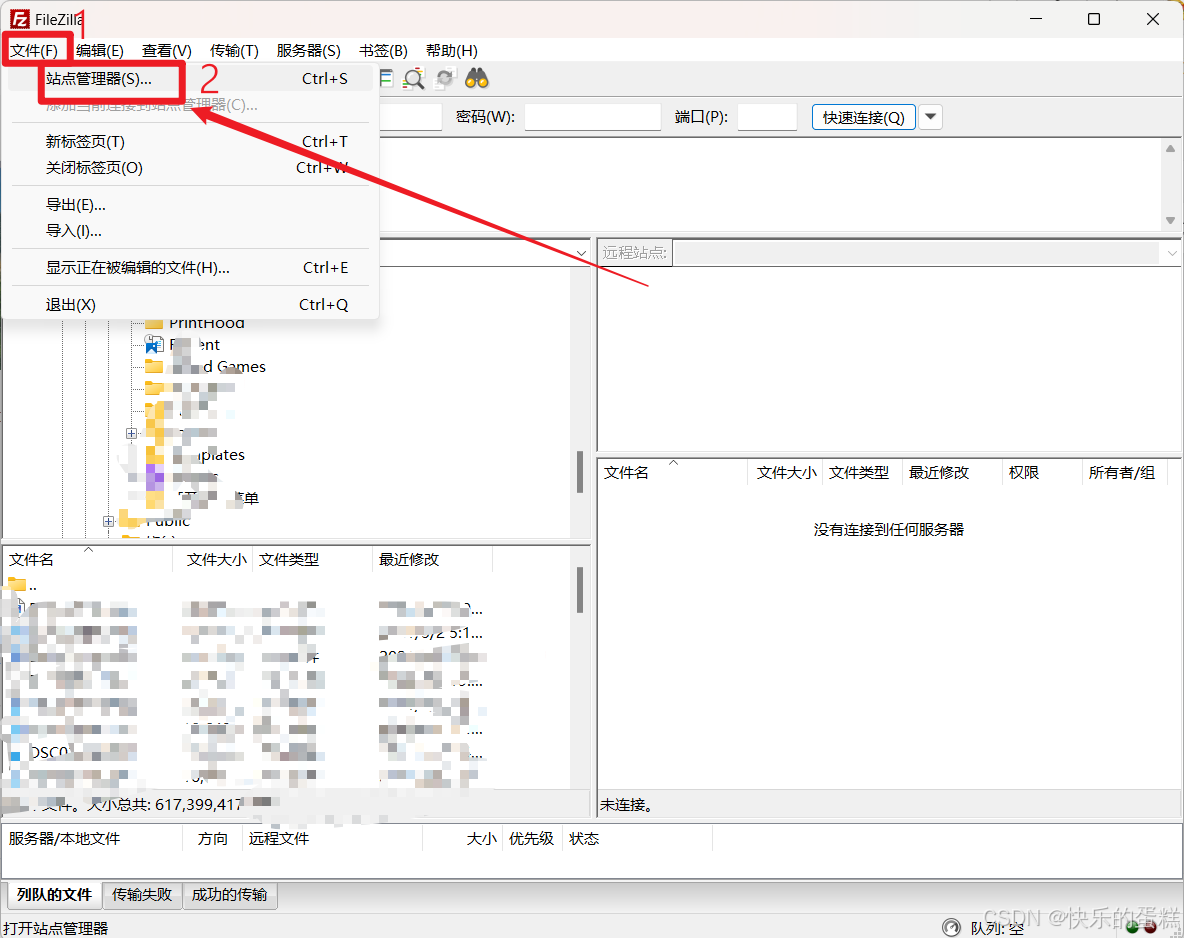Viewport: 1184px width, 938px height.
Task: Switch to 列队的文件 tab
Action: click(x=54, y=895)
